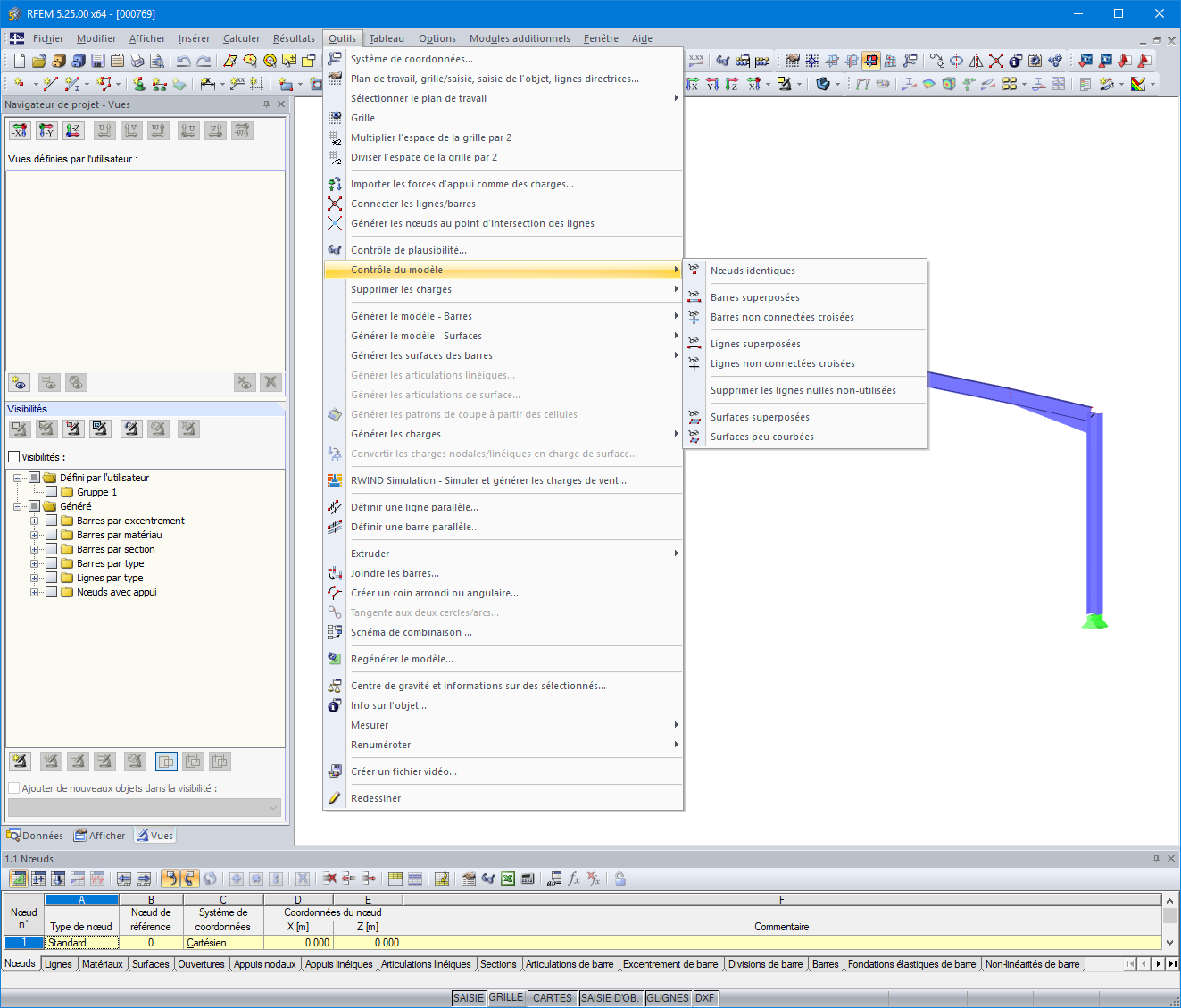Switch to the "Matériaux" tab

tap(102, 963)
